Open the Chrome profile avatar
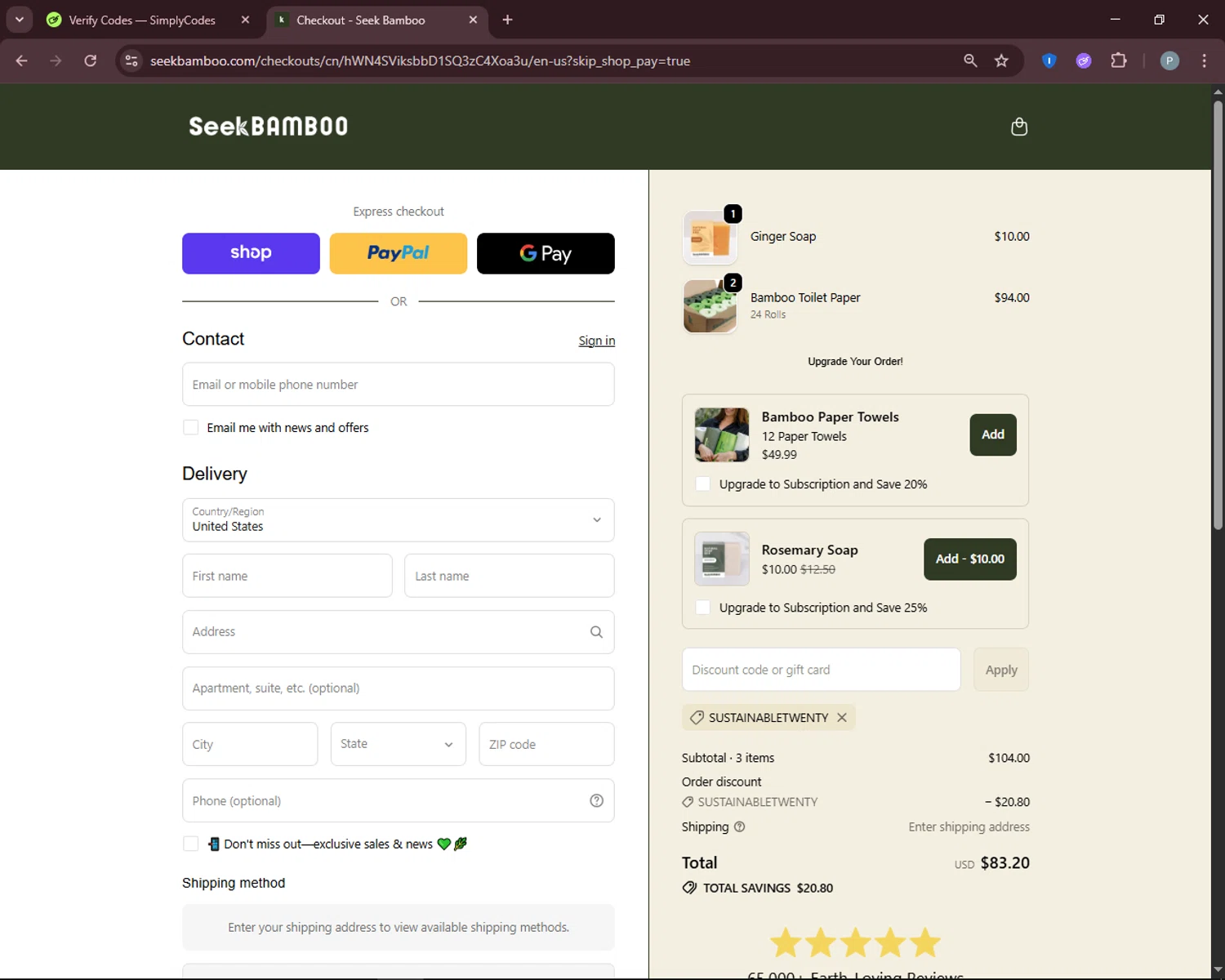Viewport: 1225px width, 980px height. pyautogui.click(x=1169, y=60)
